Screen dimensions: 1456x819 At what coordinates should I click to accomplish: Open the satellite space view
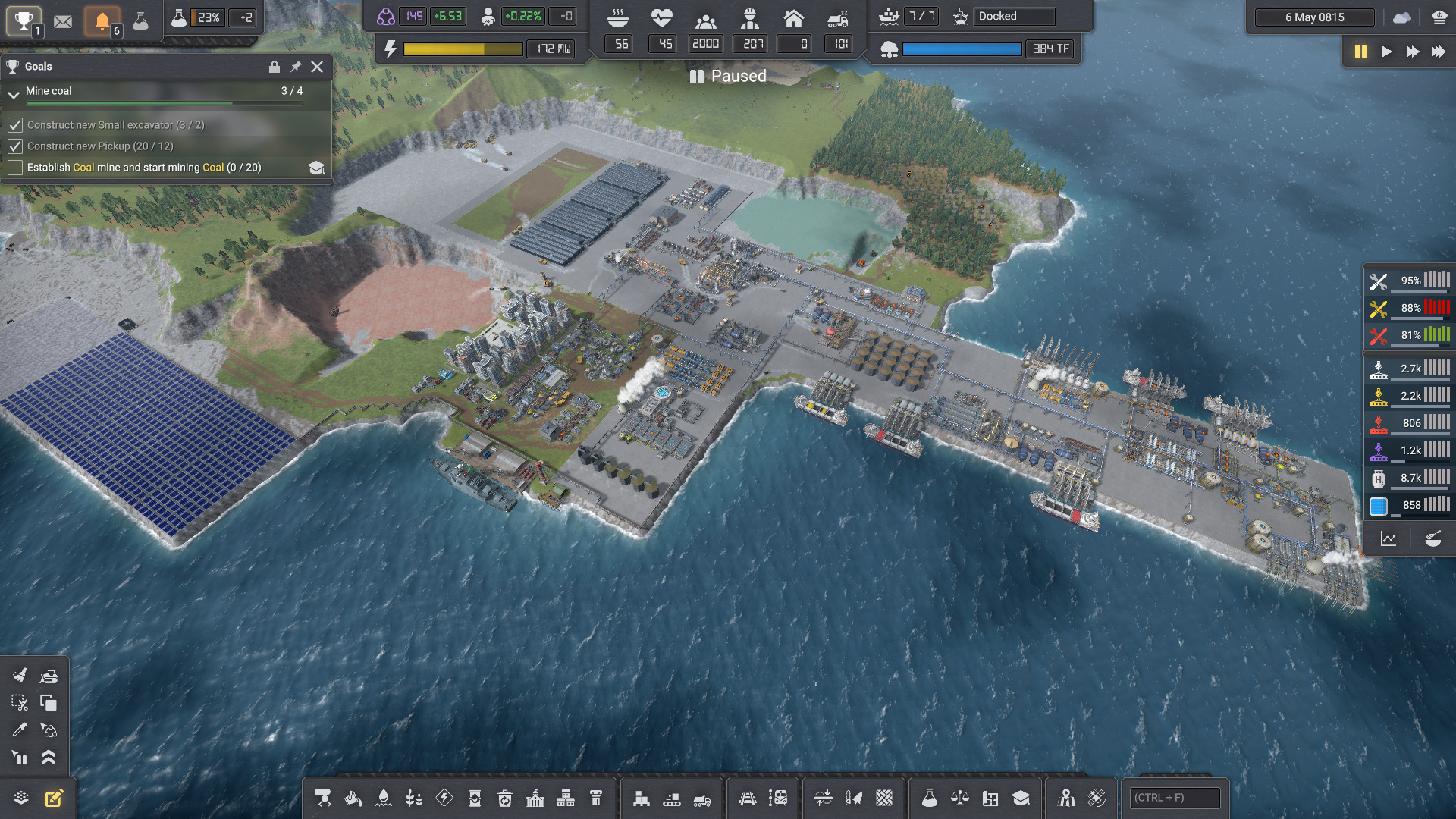[1097, 798]
